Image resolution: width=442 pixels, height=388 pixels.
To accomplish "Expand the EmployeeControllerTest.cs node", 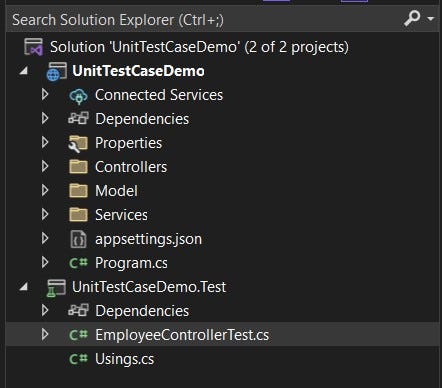I will click(45, 335).
